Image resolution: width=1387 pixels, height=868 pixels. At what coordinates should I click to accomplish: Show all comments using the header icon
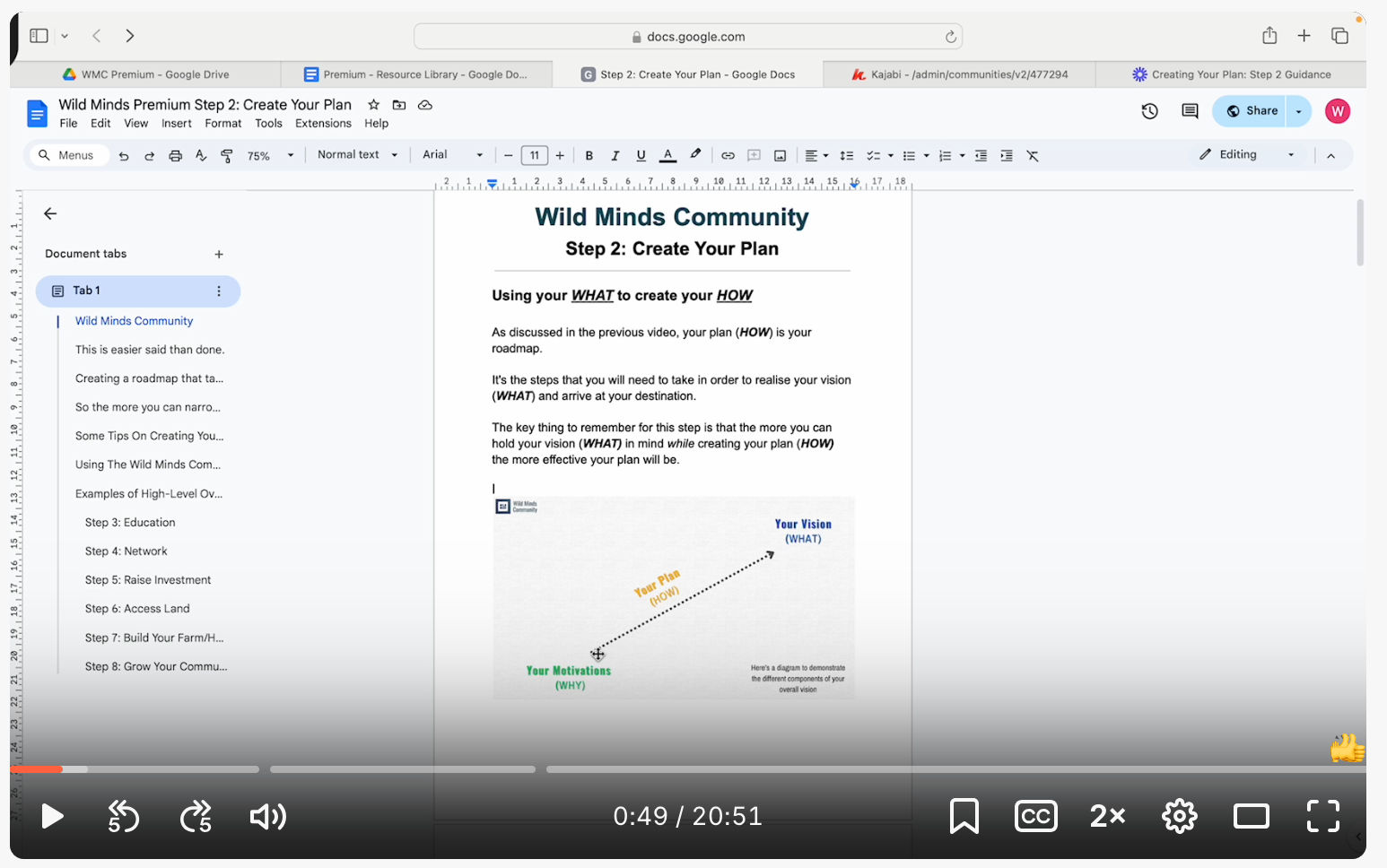(1191, 111)
